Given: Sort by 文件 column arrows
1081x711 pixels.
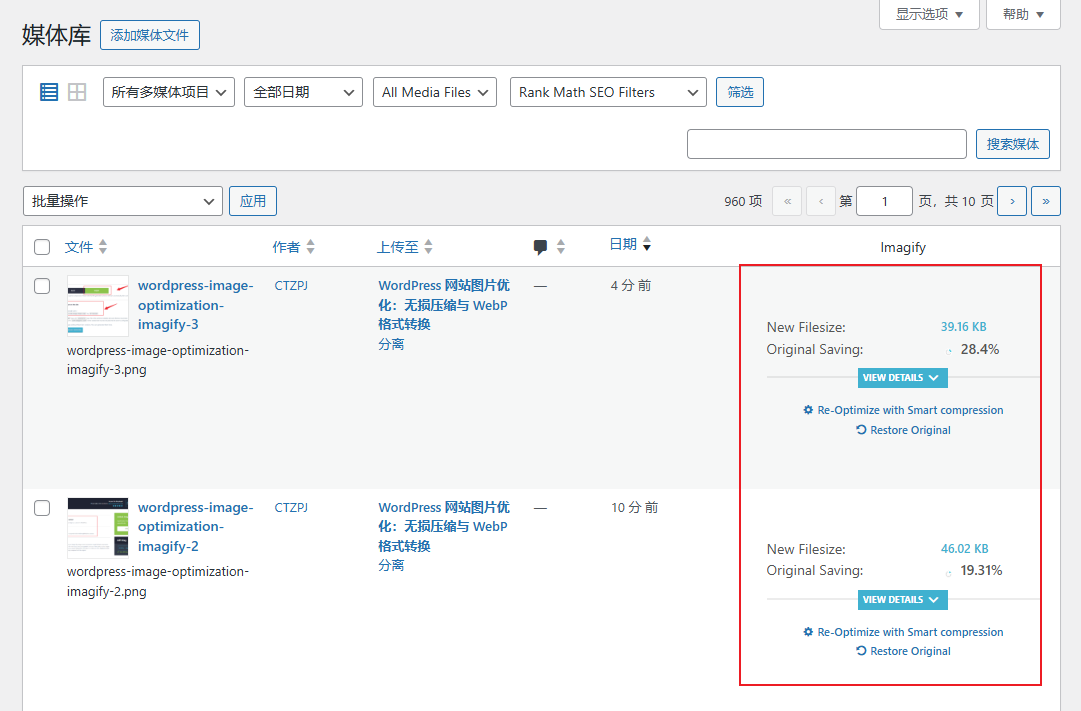Looking at the screenshot, I should (x=103, y=247).
